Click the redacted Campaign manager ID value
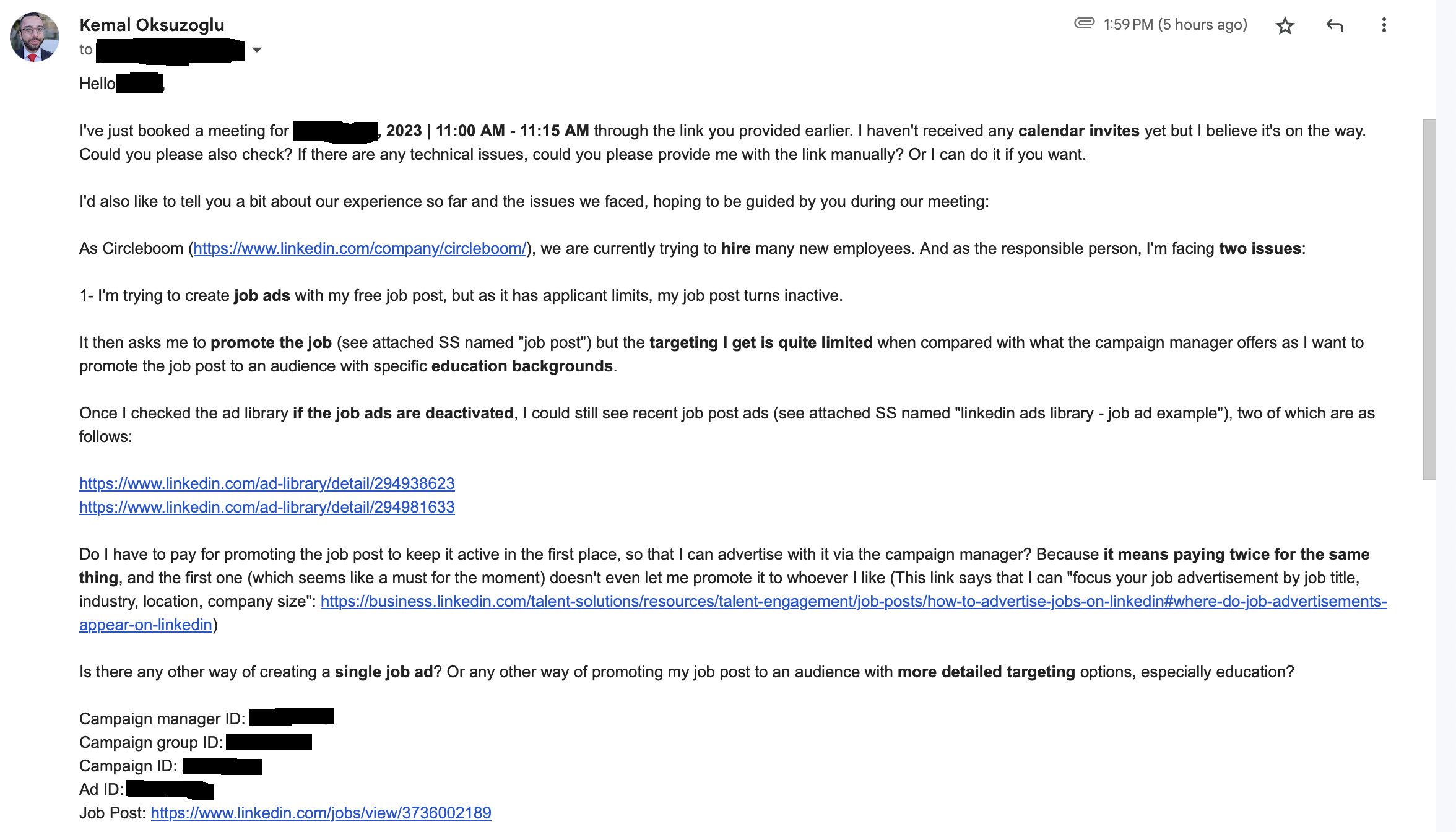 tap(291, 717)
